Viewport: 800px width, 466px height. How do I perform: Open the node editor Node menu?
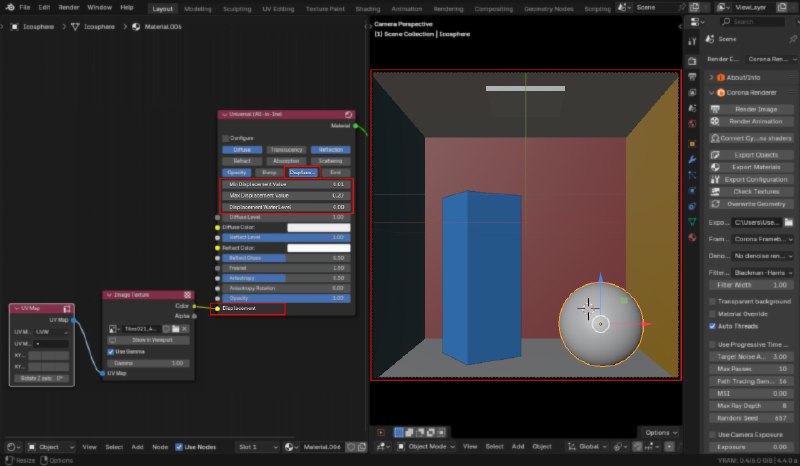(x=160, y=447)
